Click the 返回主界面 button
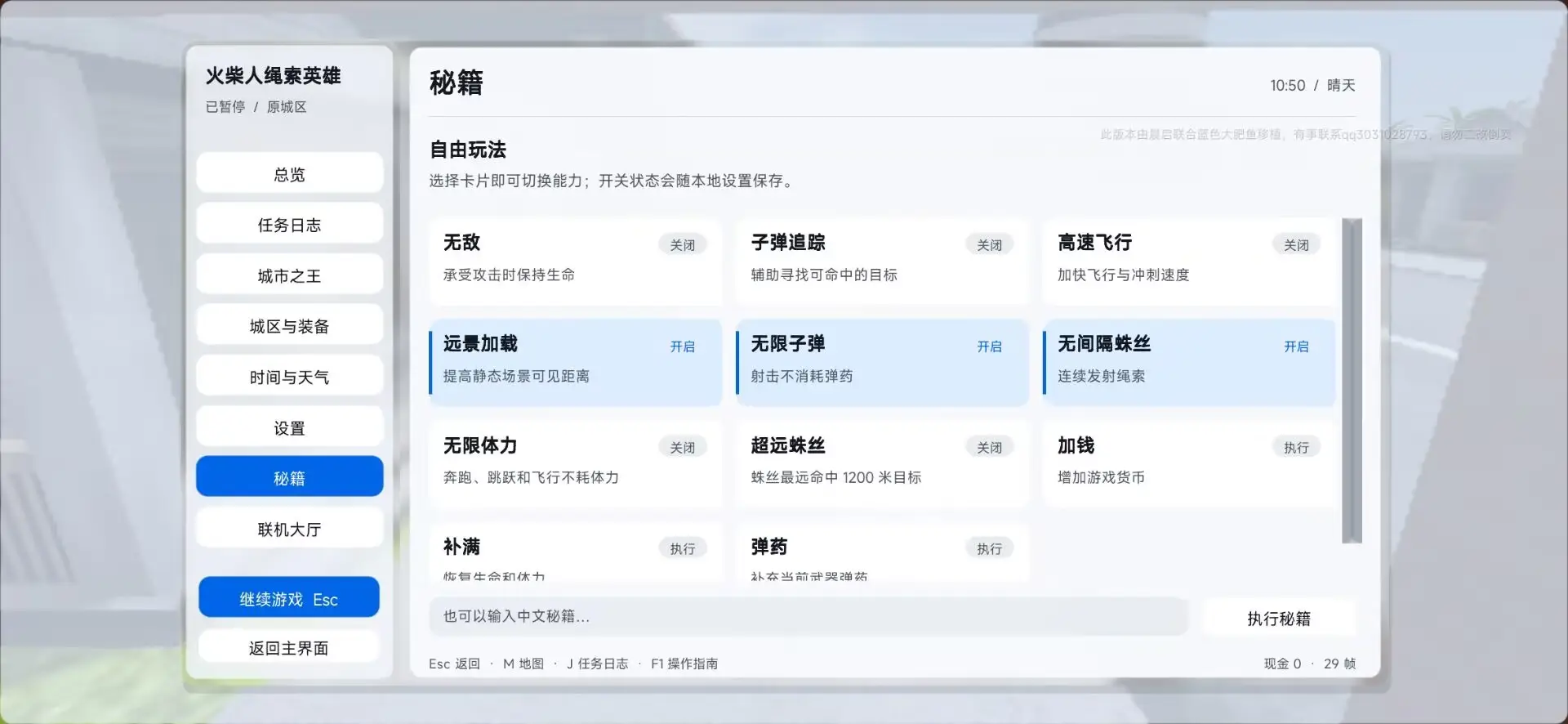Screen dimensions: 1568x724 (289, 647)
